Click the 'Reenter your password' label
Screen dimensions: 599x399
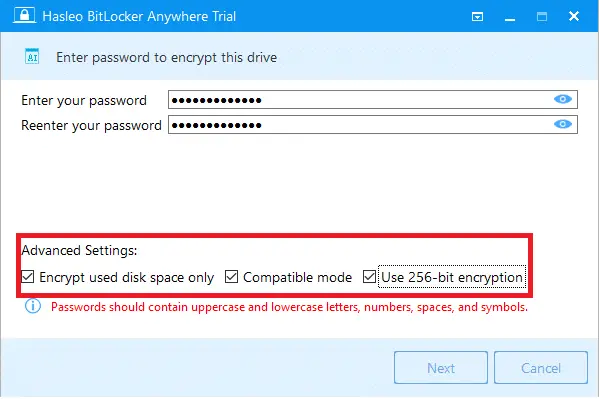(x=91, y=125)
